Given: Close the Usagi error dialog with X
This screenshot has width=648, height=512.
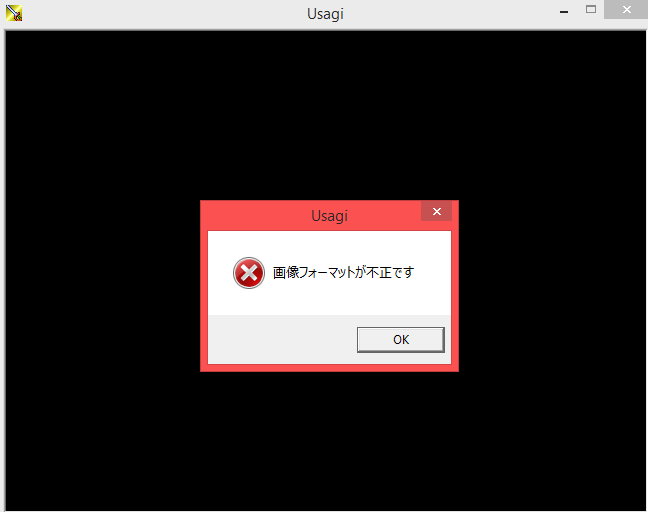Looking at the screenshot, I should pyautogui.click(x=436, y=212).
